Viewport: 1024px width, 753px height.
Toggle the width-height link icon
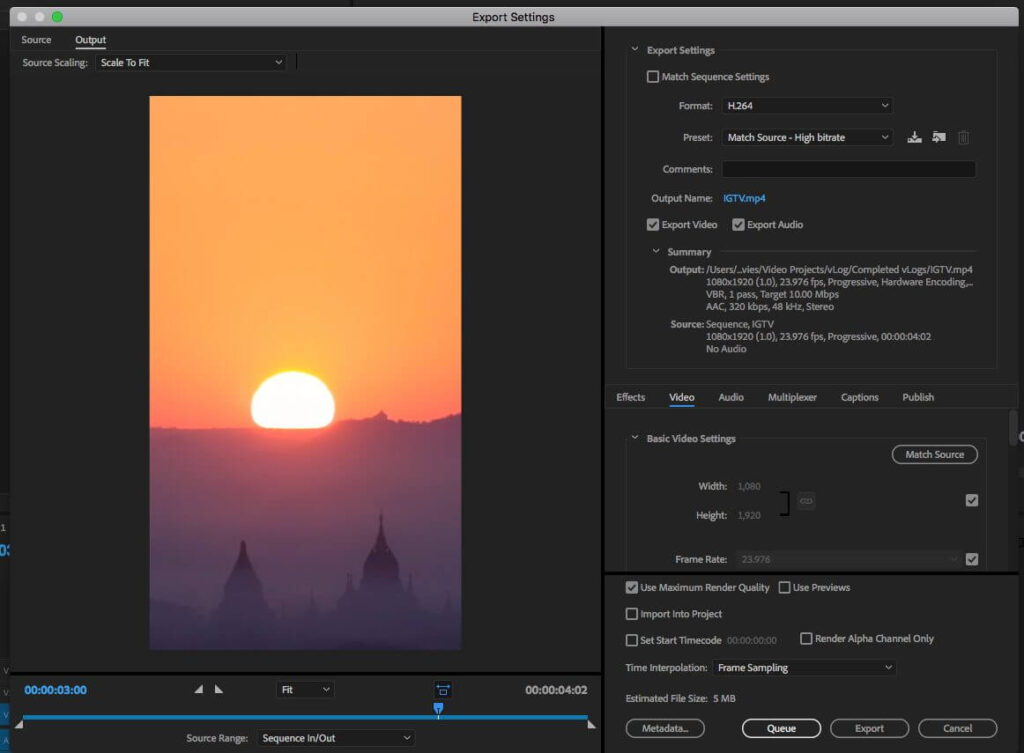806,500
